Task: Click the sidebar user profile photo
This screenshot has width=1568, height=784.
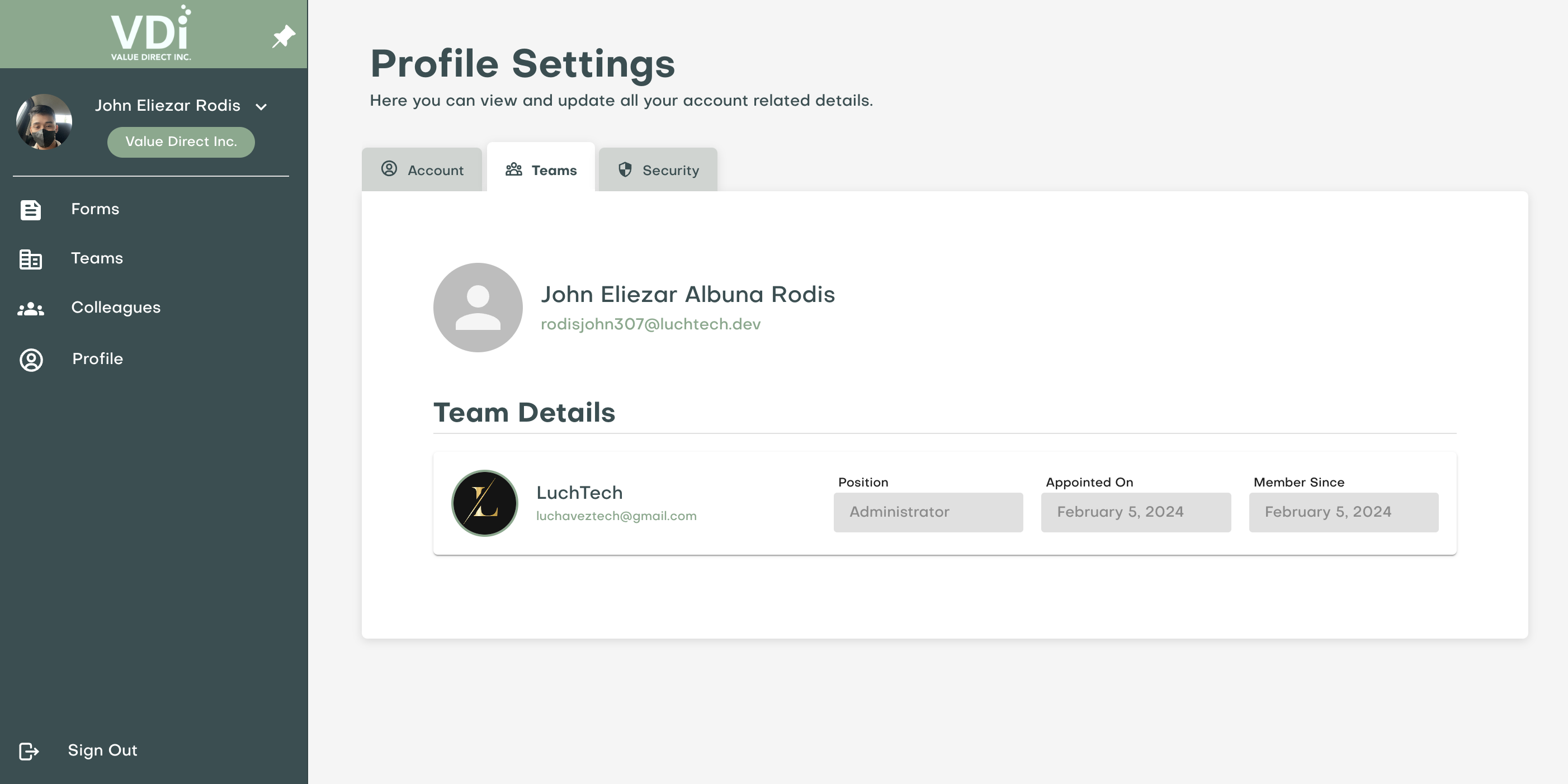Action: [x=44, y=122]
